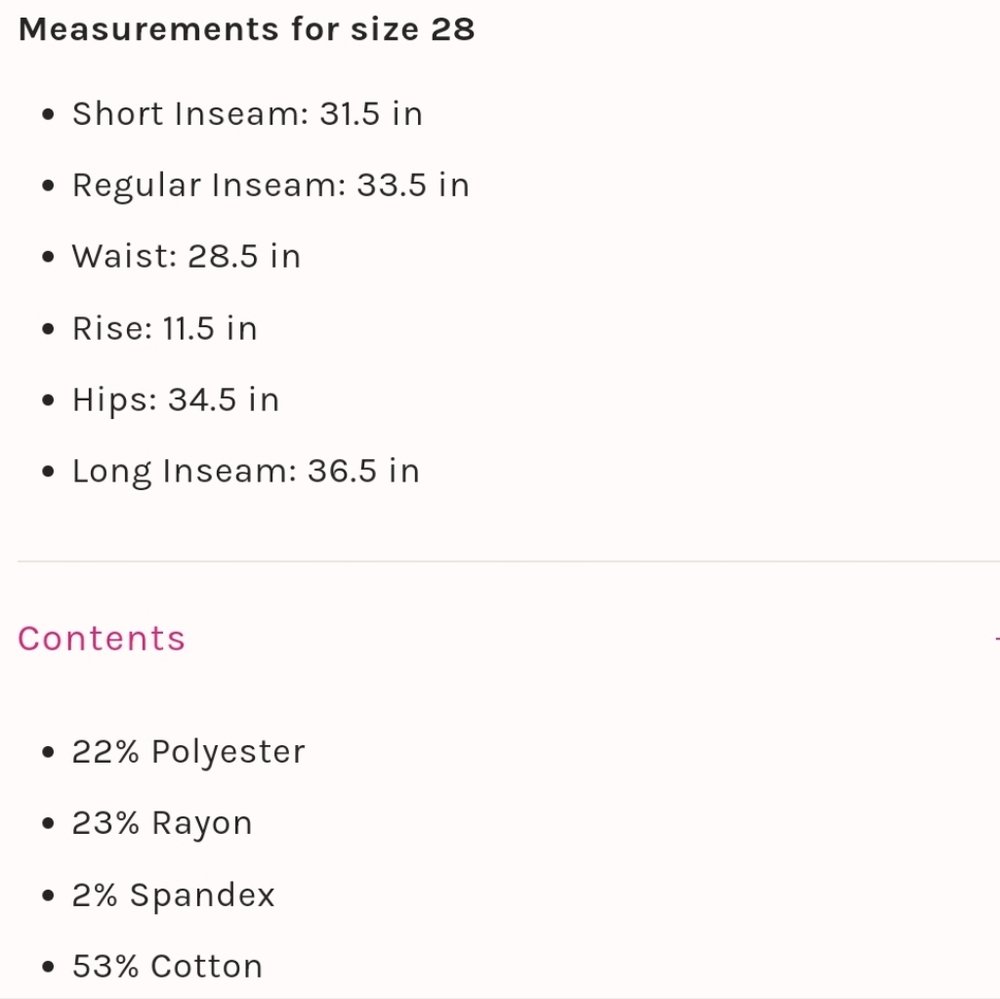This screenshot has width=1000, height=999.
Task: Click the '22% Polyester' content entry
Action: (x=189, y=752)
